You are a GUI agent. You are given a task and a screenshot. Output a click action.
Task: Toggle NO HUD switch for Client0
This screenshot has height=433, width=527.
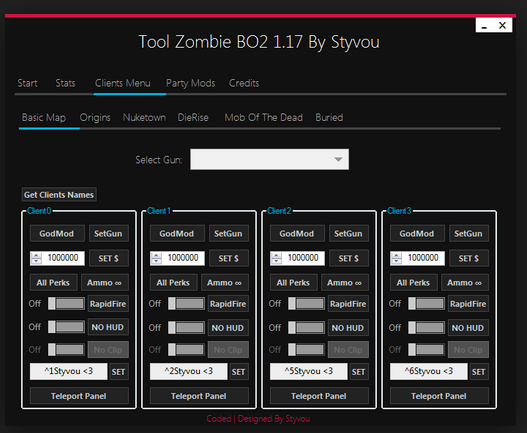[x=66, y=327]
